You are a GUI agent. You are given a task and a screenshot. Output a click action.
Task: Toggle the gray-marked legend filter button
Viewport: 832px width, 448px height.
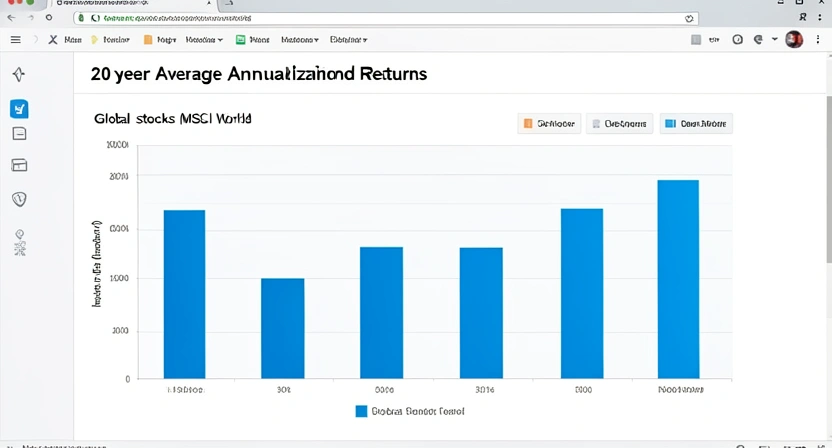tap(619, 124)
